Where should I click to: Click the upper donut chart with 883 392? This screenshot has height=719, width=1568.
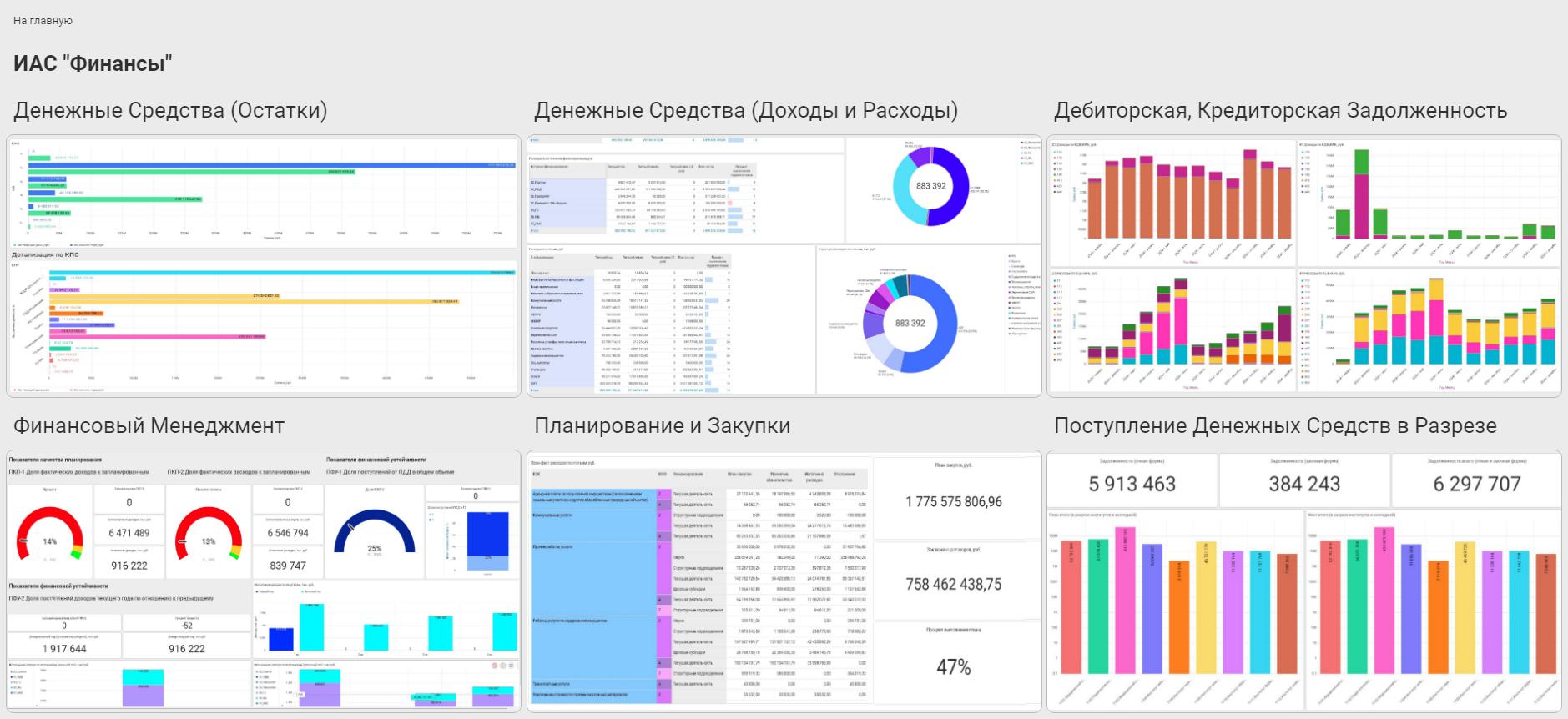(930, 186)
